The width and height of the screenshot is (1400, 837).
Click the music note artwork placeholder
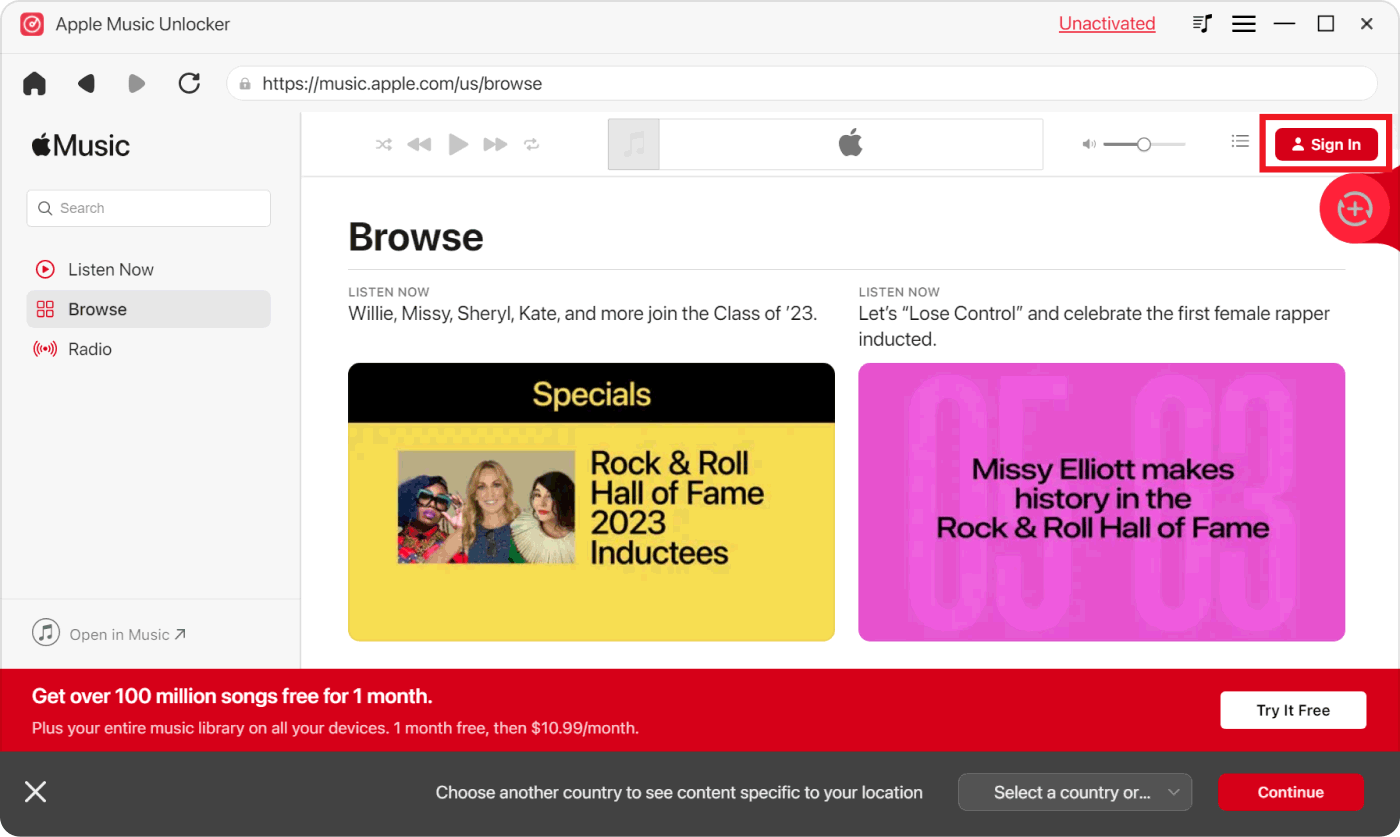point(634,144)
